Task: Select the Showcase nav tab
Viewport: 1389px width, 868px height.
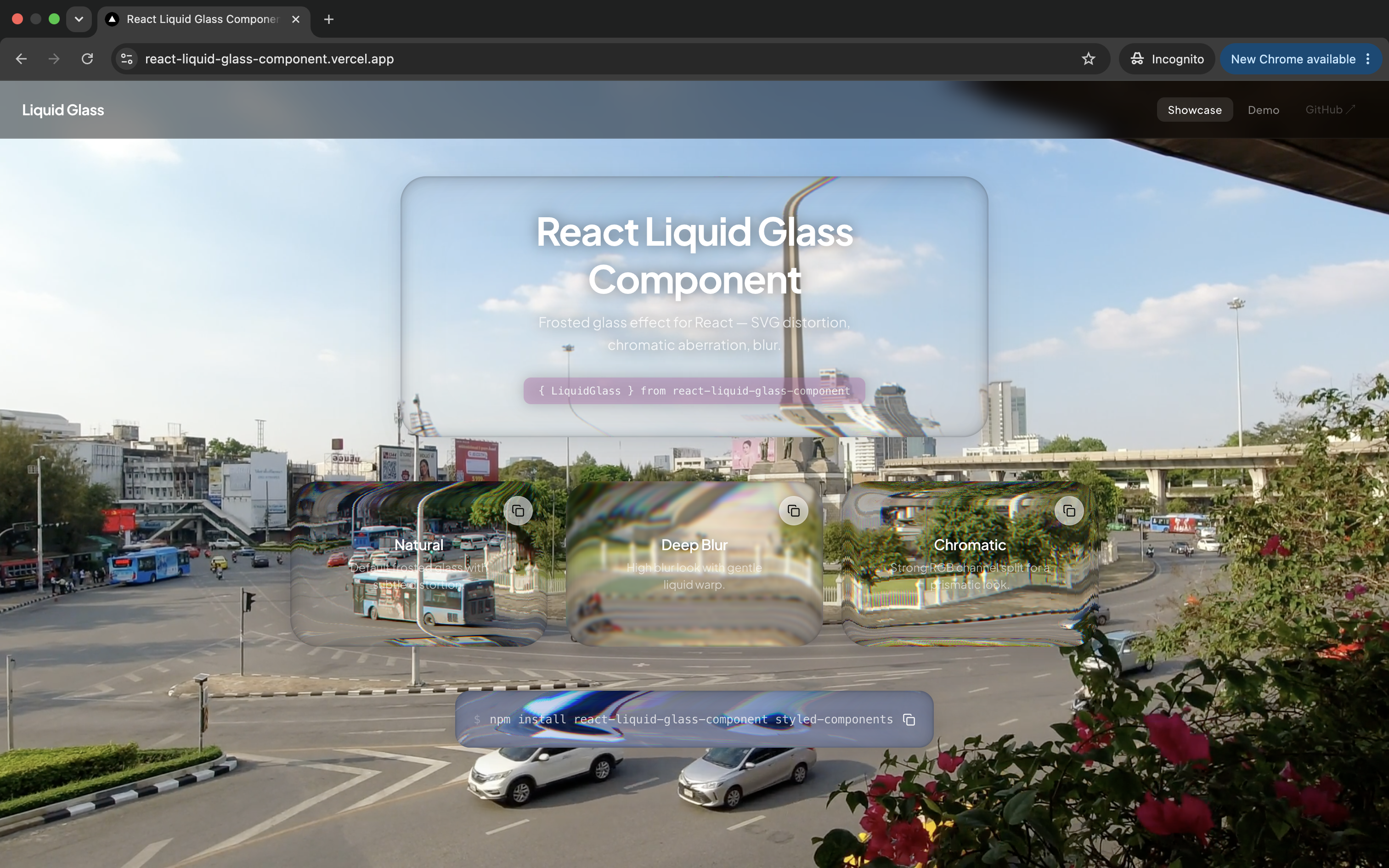Action: (x=1194, y=110)
